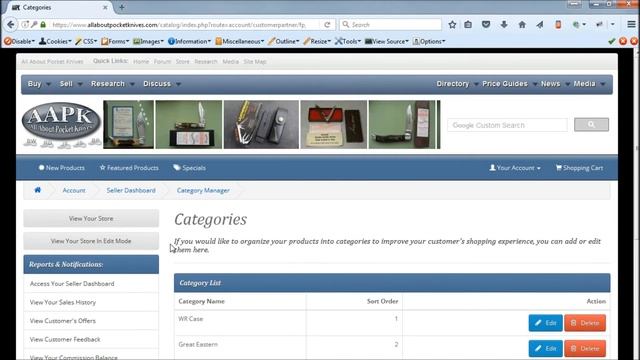Open Access Your Seller Dashboard link
This screenshot has width=640, height=360.
(72, 284)
